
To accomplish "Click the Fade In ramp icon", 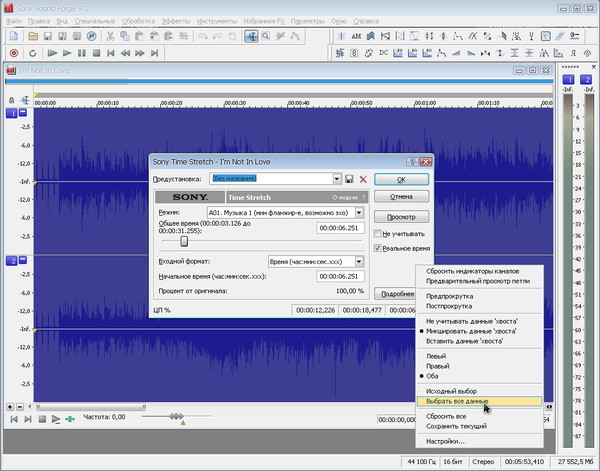I will tap(456, 53).
